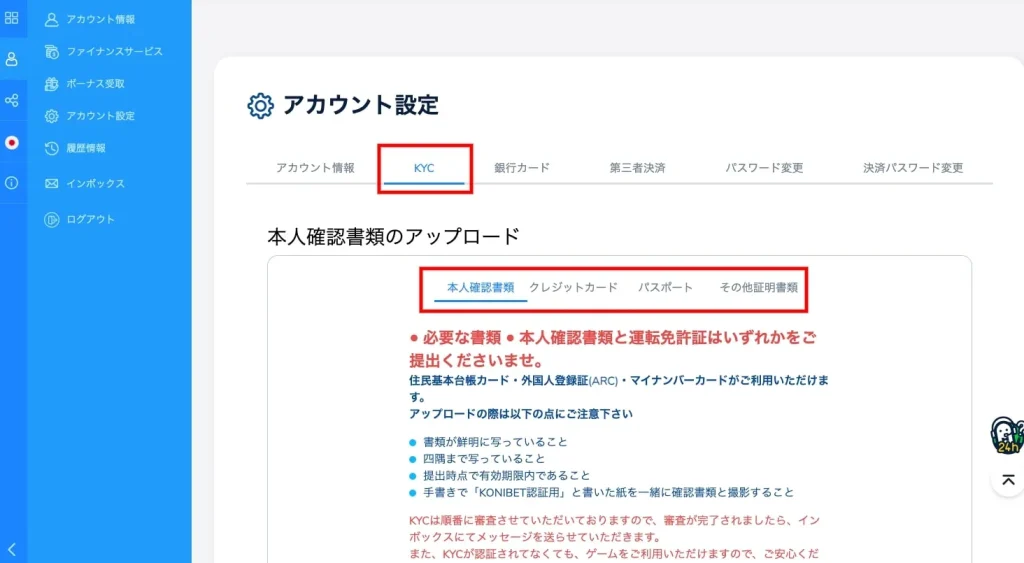Open the その他証明書類 sub-tab
The height and width of the screenshot is (563, 1024).
pos(759,287)
